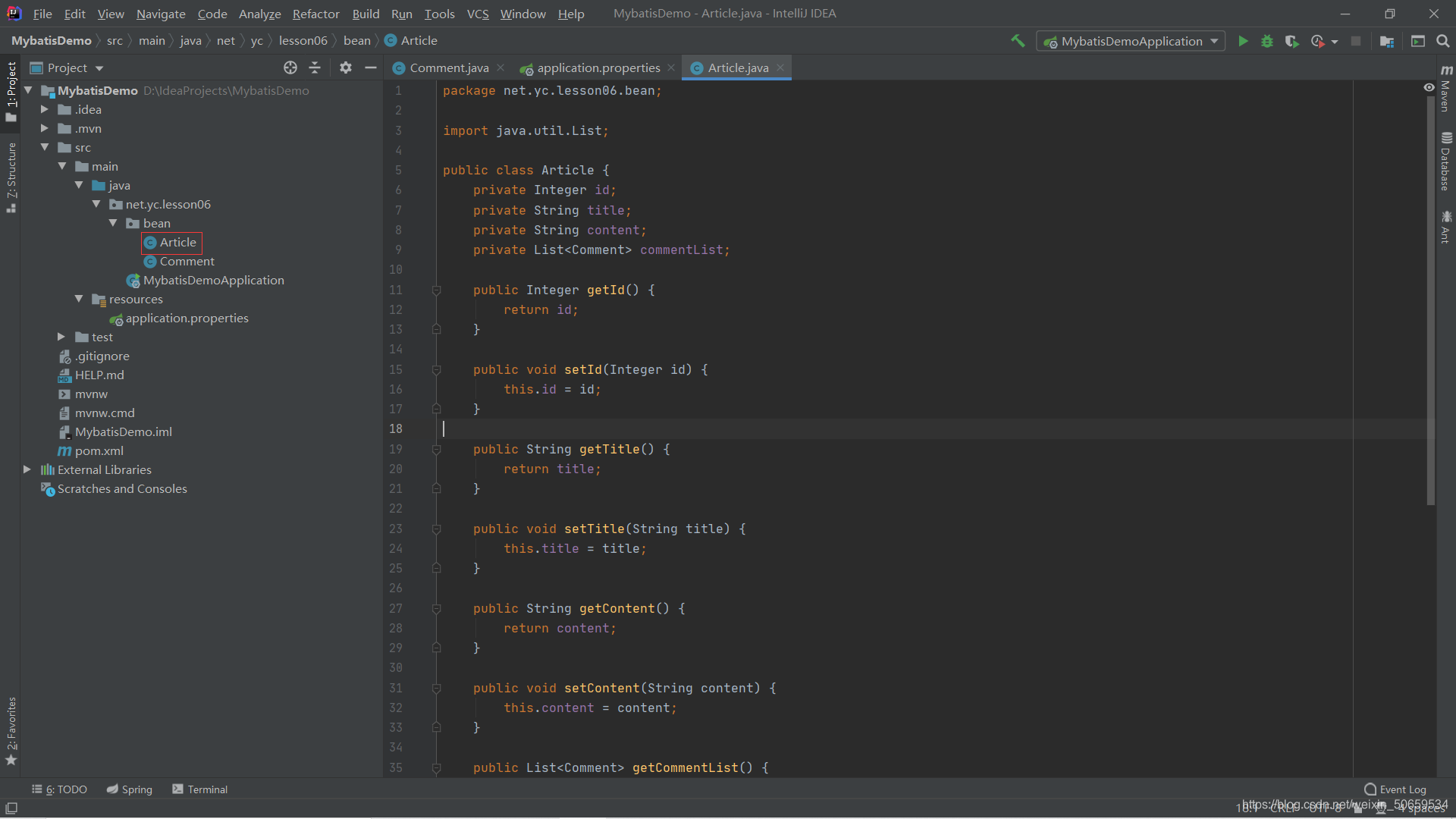Screen dimensions: 1456x819
Task: Select the Refactor menu item
Action: pyautogui.click(x=314, y=13)
